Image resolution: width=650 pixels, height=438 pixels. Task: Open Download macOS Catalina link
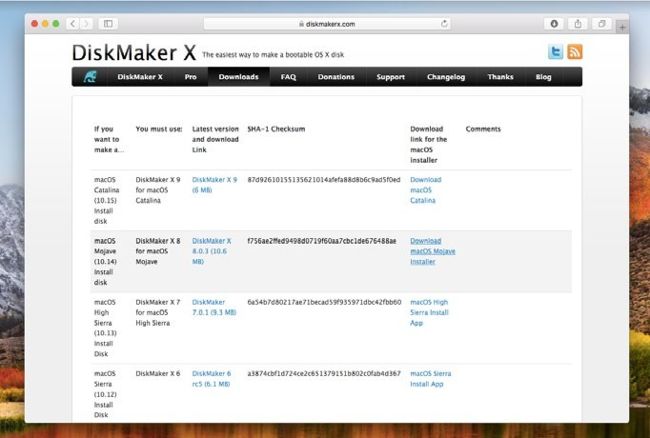pyautogui.click(x=426, y=190)
